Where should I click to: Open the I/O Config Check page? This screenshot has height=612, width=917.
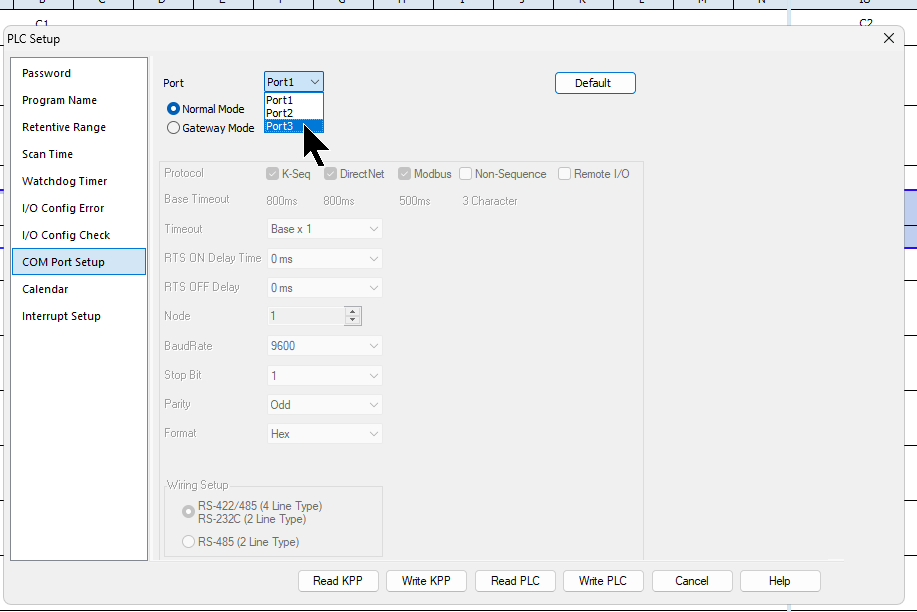tap(79, 235)
